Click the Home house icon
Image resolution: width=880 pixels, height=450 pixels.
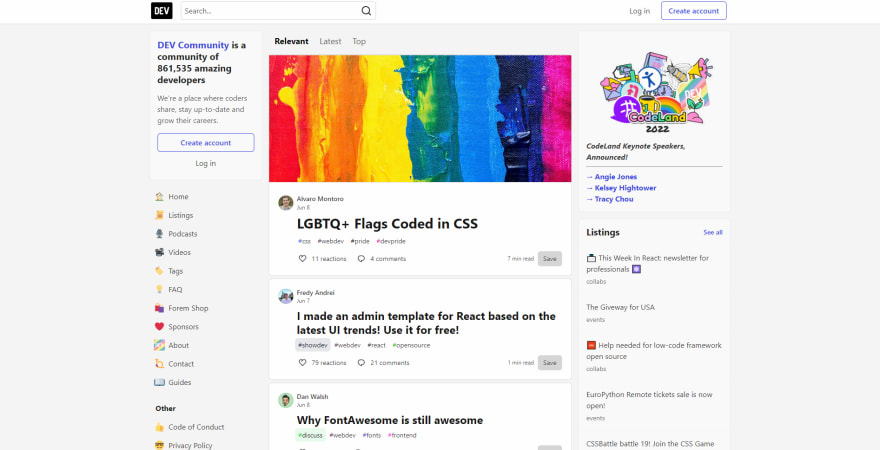(159, 197)
